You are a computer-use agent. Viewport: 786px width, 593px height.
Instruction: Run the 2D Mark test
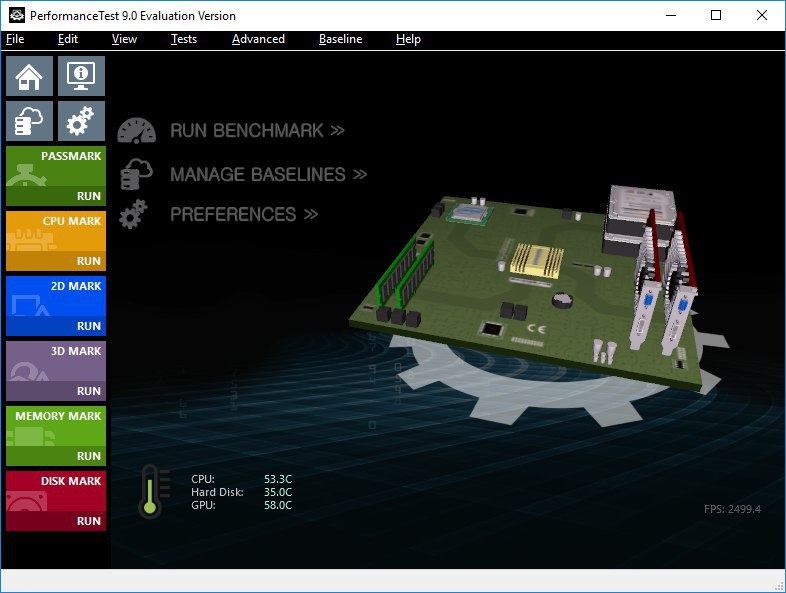click(x=56, y=326)
